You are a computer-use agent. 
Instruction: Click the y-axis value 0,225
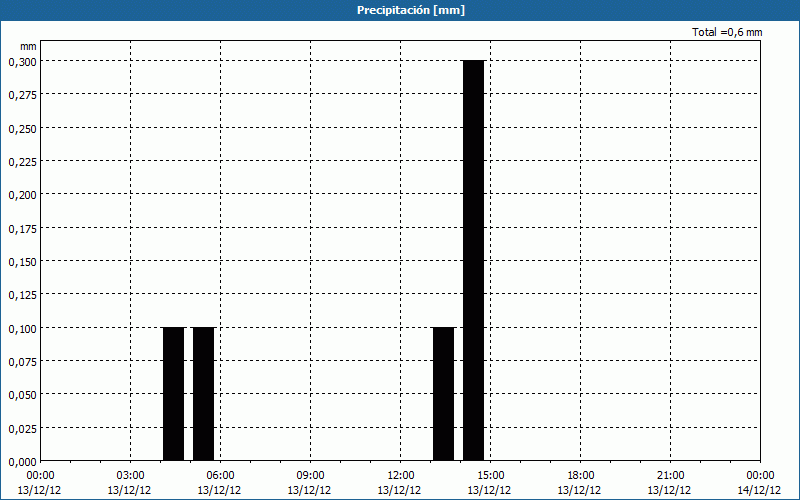pos(22,162)
